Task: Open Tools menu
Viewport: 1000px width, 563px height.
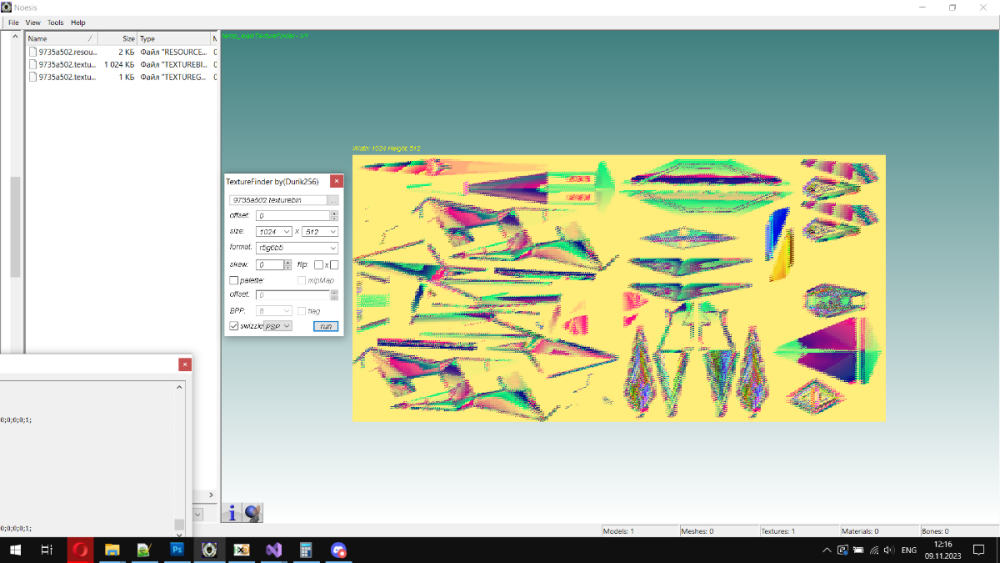Action: [55, 22]
